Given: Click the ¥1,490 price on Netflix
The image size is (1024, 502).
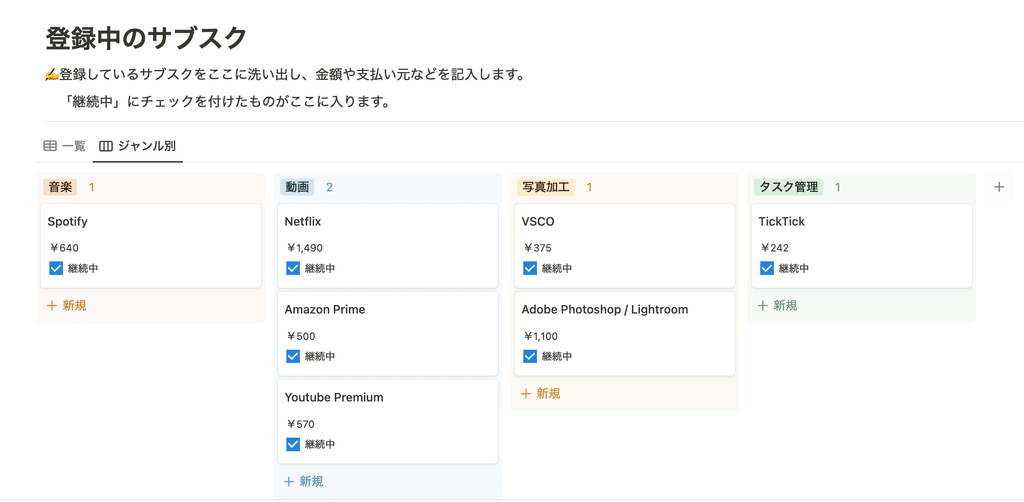Looking at the screenshot, I should pyautogui.click(x=304, y=248).
